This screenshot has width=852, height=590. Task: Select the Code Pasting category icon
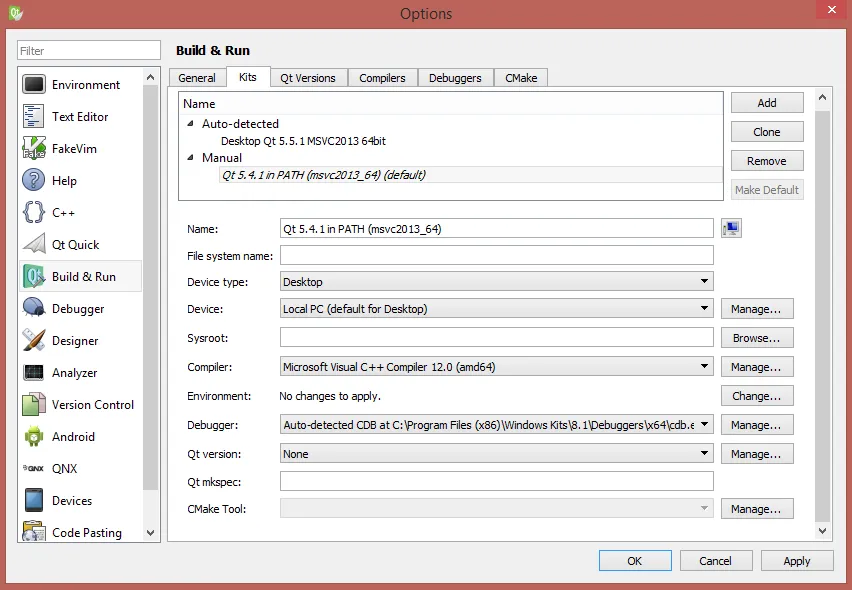34,531
